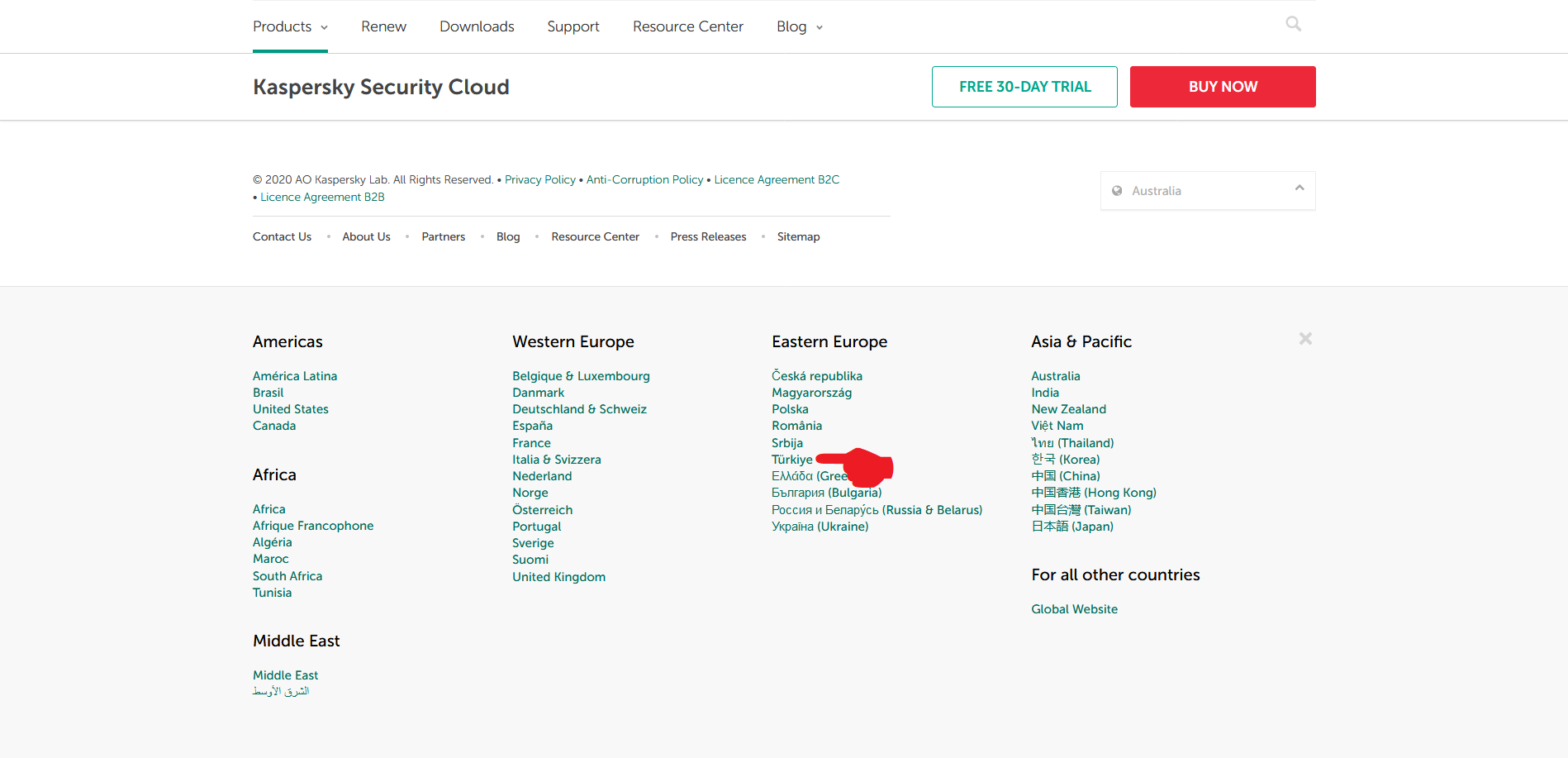Click the FREE 30-DAY TRIAL button
1568x758 pixels.
point(1024,87)
